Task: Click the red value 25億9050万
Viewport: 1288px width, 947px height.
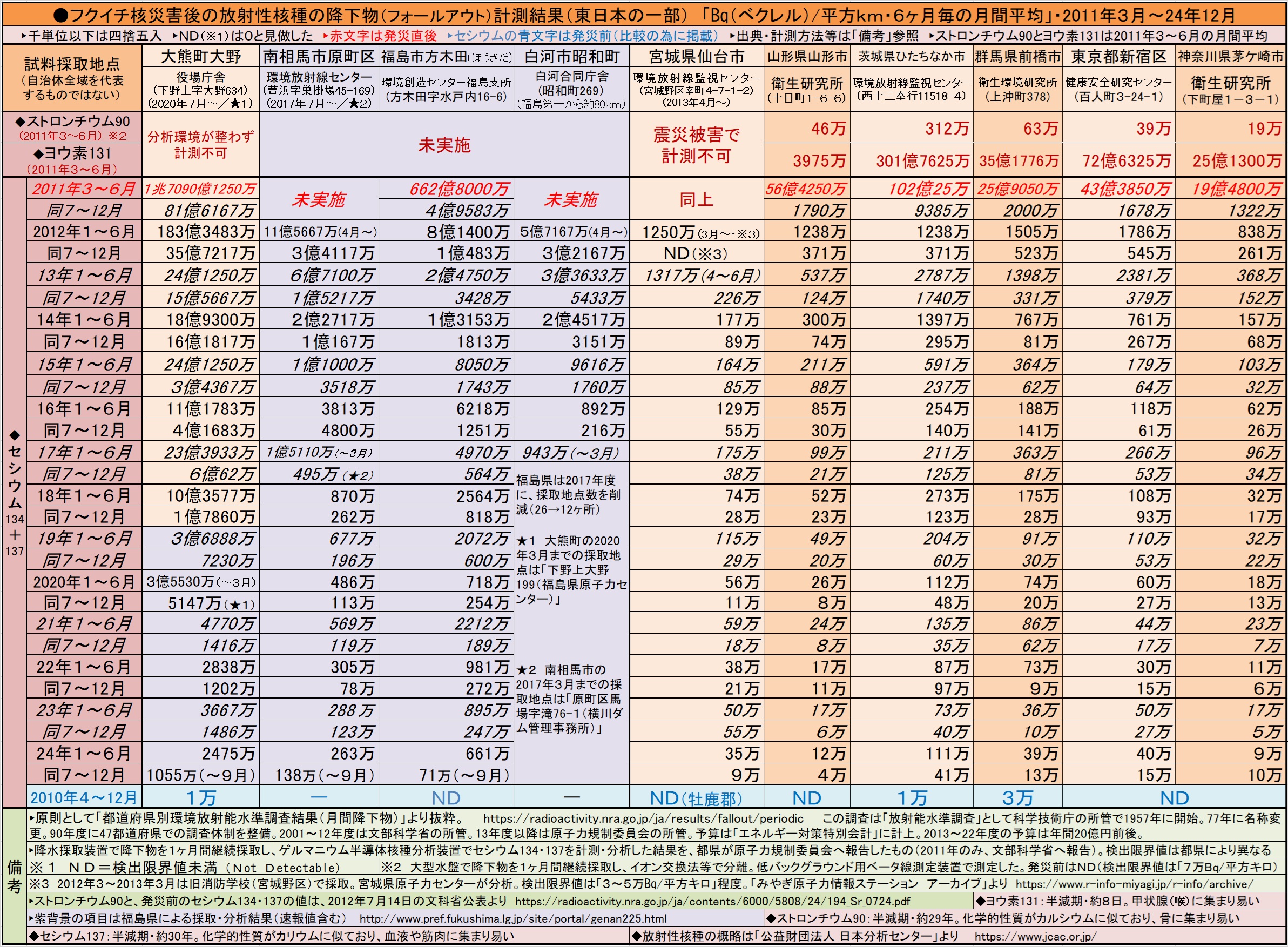Action: [x=1017, y=188]
